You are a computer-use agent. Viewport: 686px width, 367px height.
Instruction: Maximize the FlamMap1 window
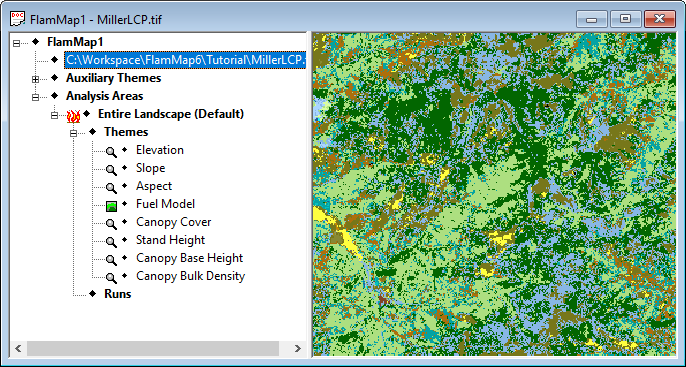pos(626,19)
